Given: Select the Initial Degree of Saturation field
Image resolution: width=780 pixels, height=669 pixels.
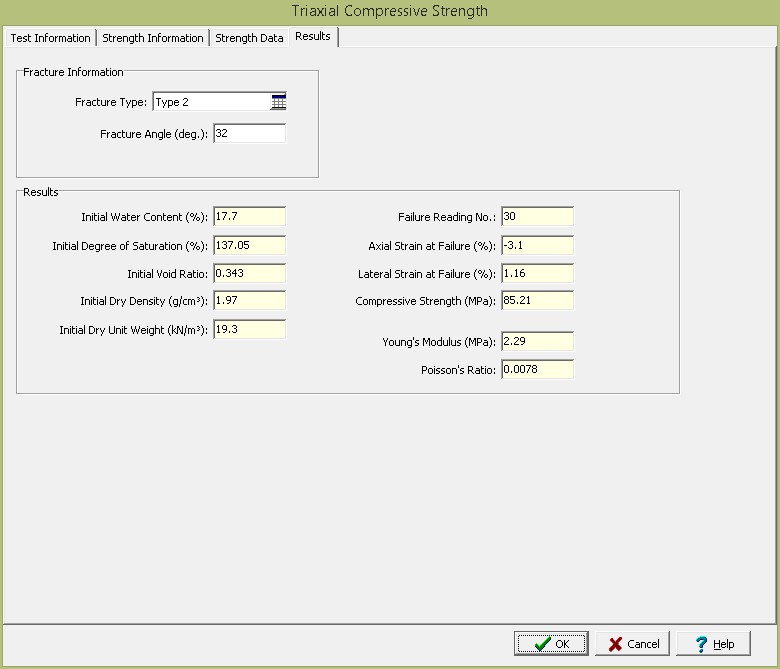Looking at the screenshot, I should 249,245.
